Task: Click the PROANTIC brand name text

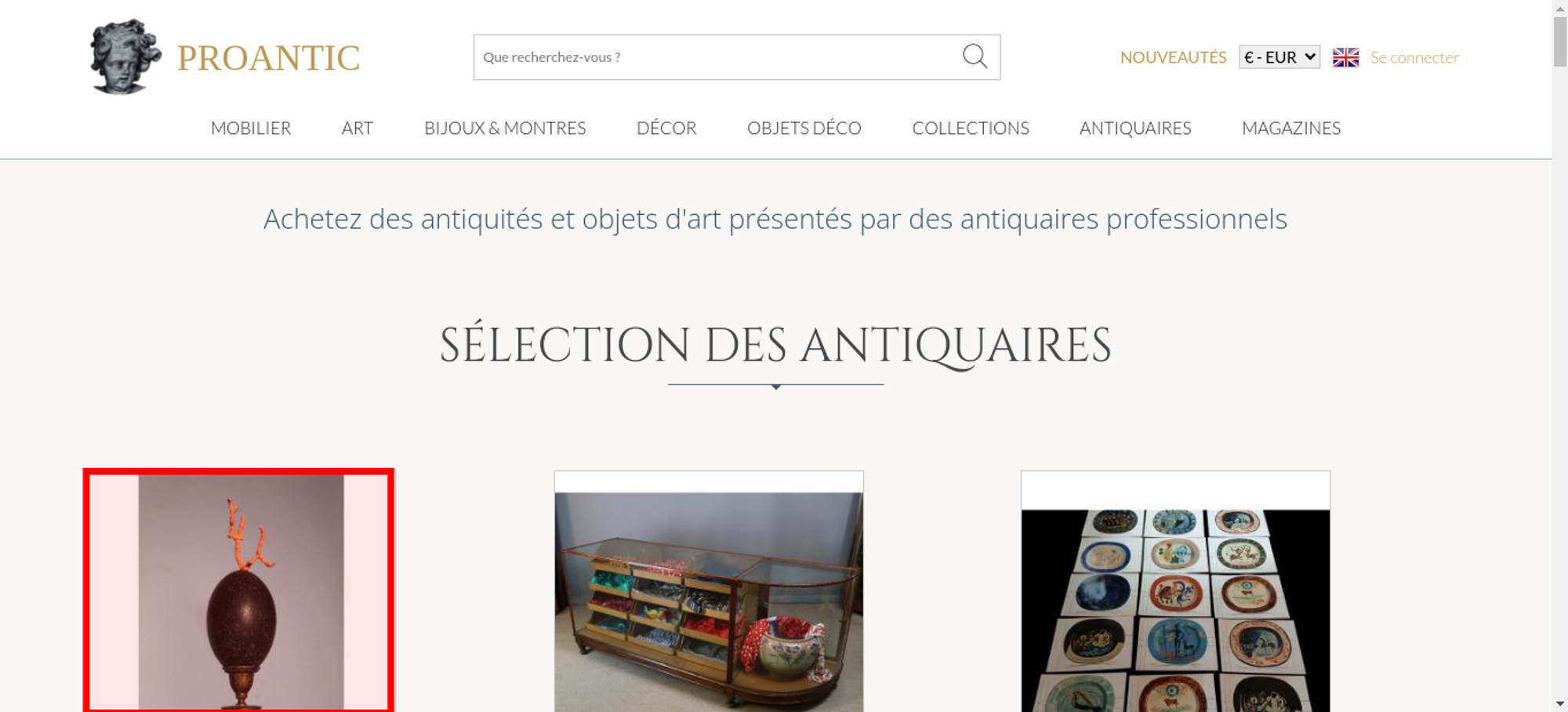Action: click(x=268, y=58)
